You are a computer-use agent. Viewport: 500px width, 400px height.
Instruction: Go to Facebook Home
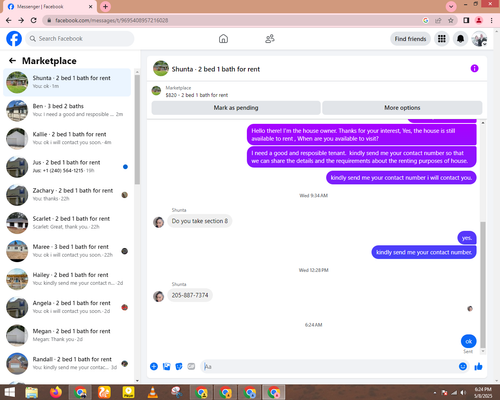[x=223, y=39]
